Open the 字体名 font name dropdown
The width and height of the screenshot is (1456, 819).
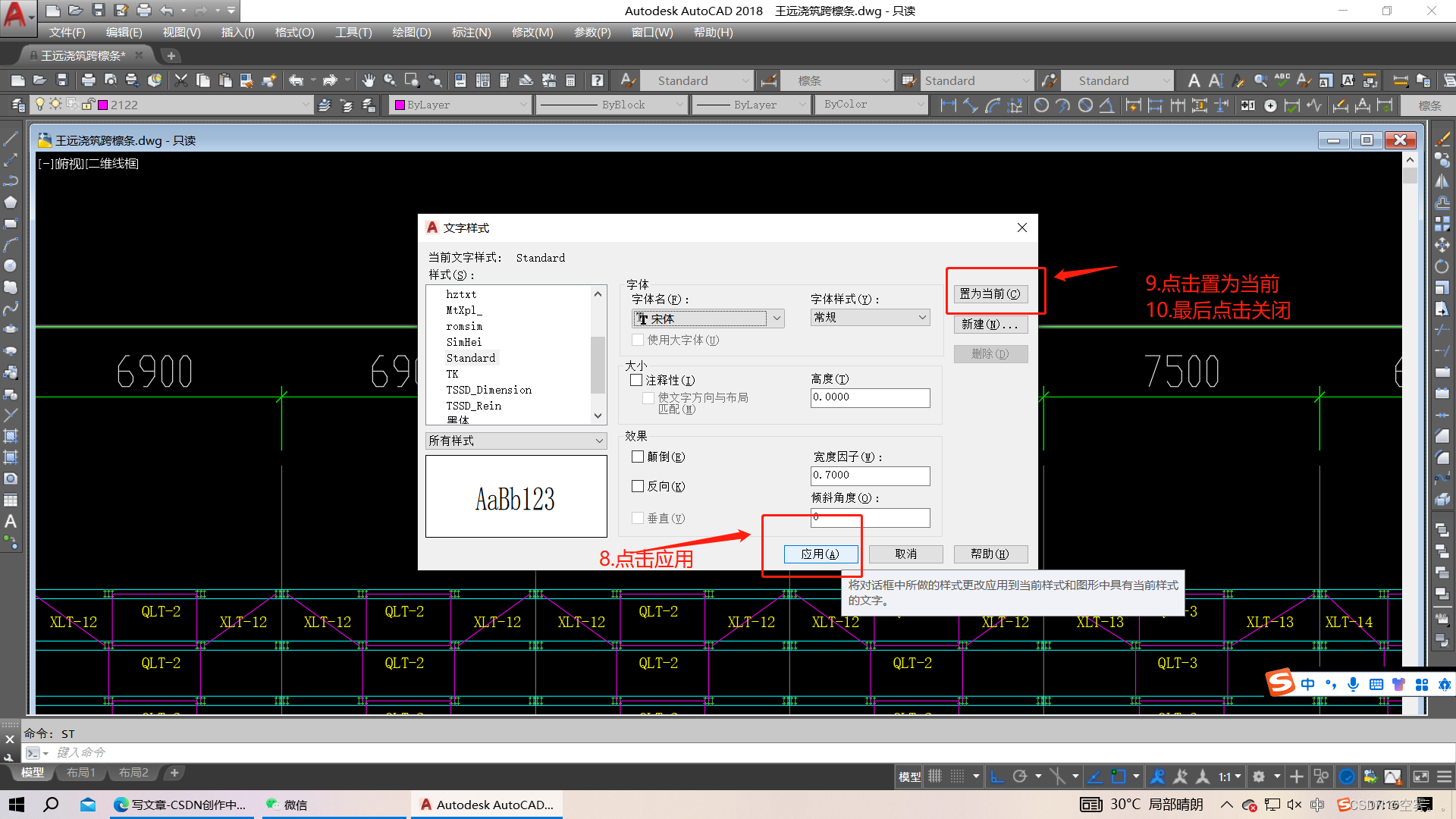tap(777, 318)
